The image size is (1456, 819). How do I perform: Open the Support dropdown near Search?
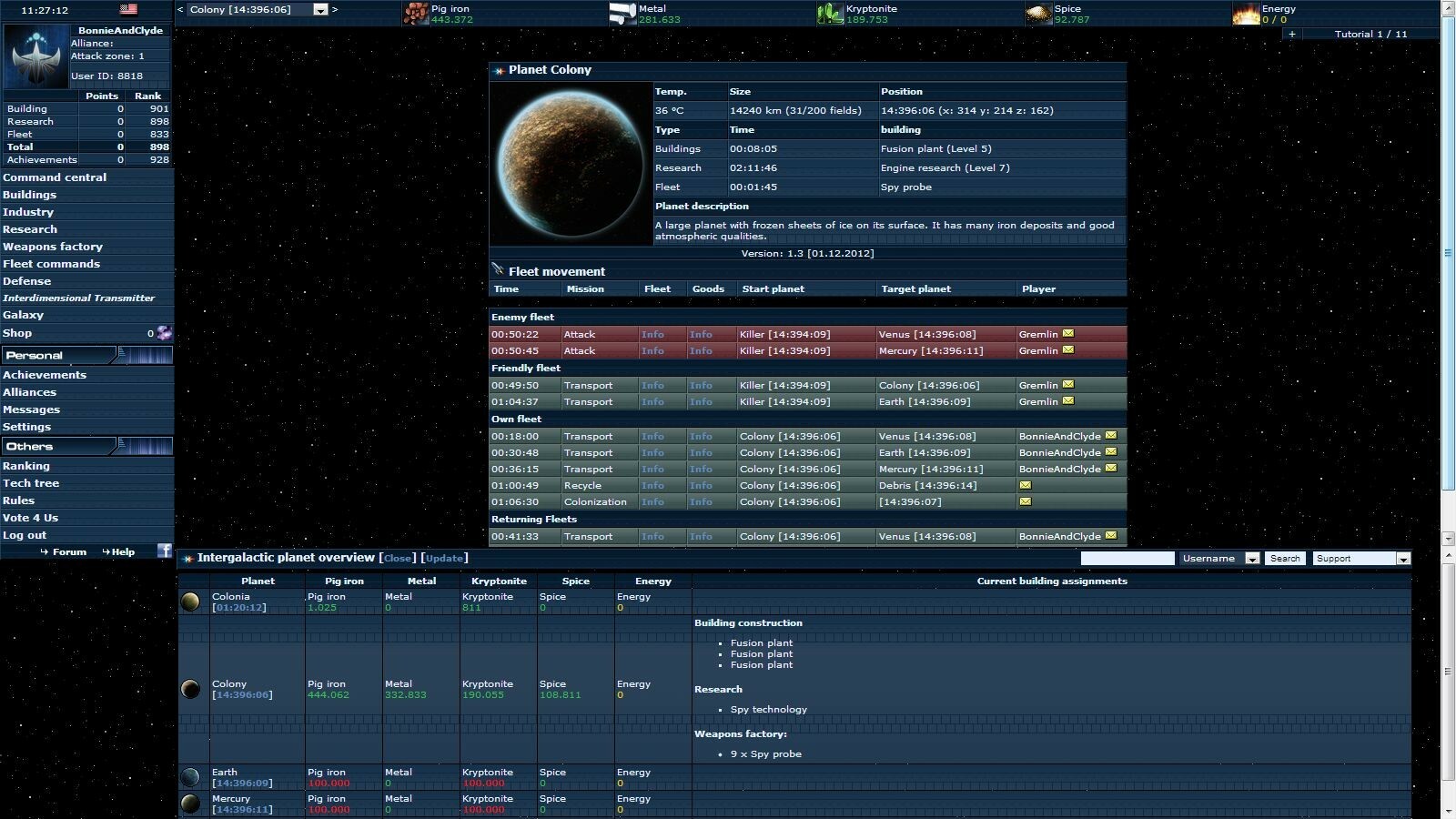[1405, 558]
